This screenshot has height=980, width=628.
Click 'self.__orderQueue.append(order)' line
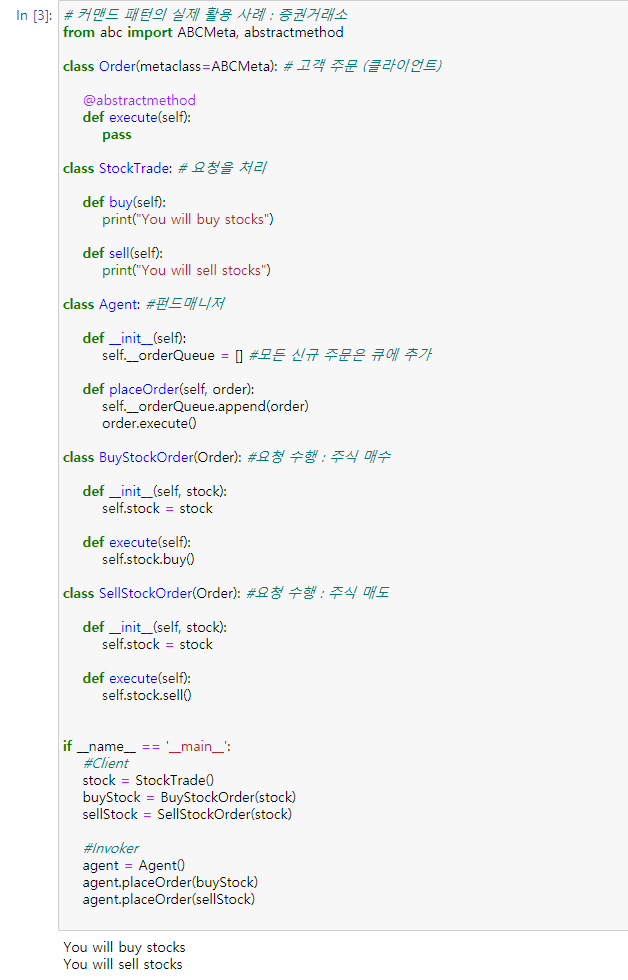pos(205,406)
